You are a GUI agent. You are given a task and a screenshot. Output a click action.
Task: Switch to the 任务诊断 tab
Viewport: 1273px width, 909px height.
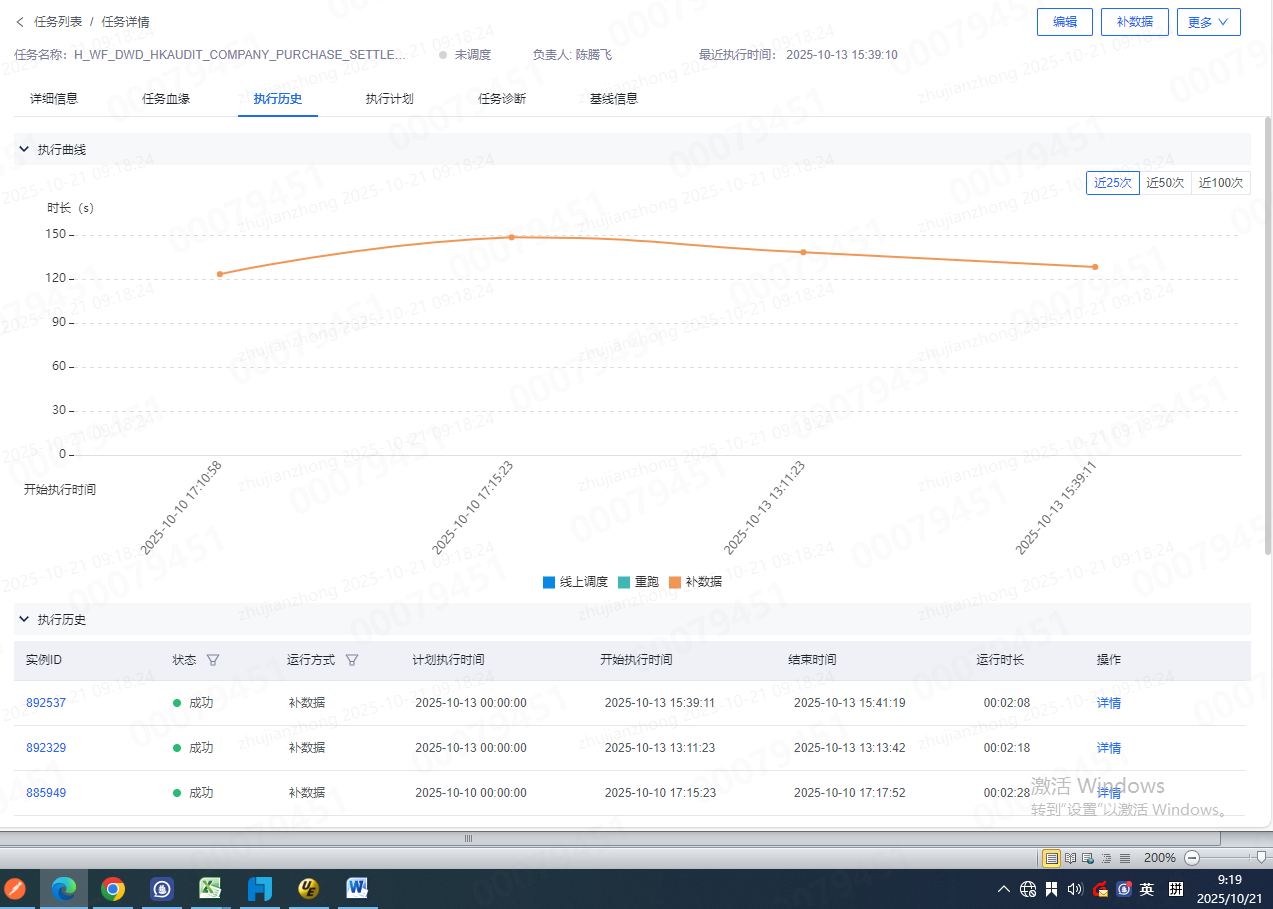(x=502, y=99)
